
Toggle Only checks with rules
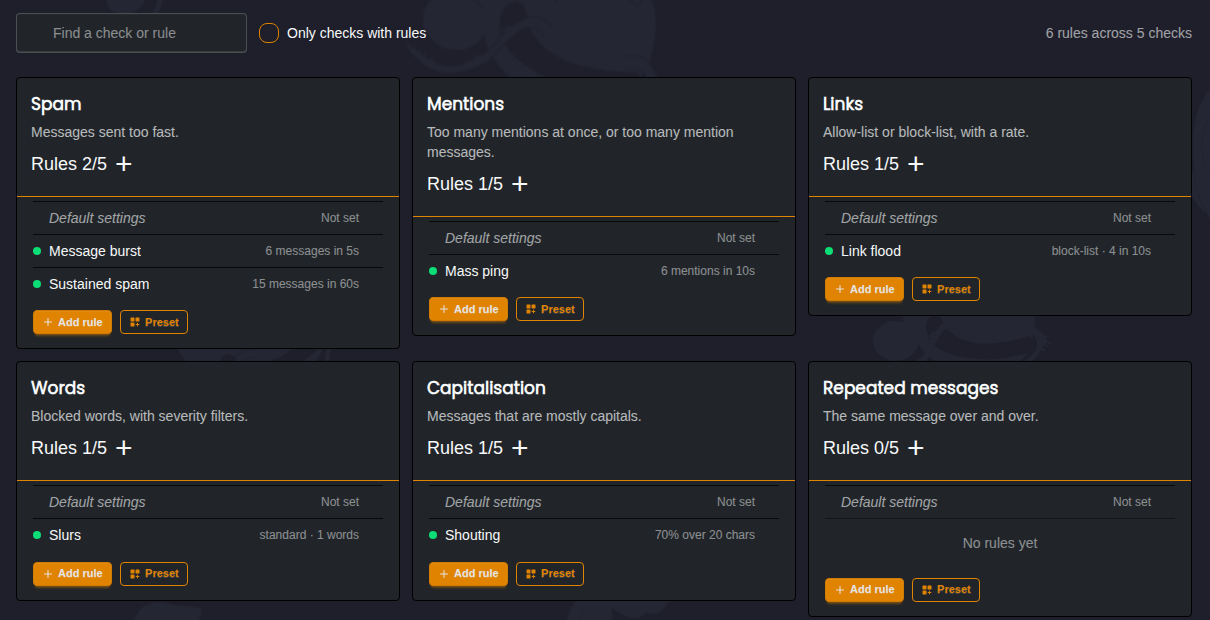pos(269,33)
